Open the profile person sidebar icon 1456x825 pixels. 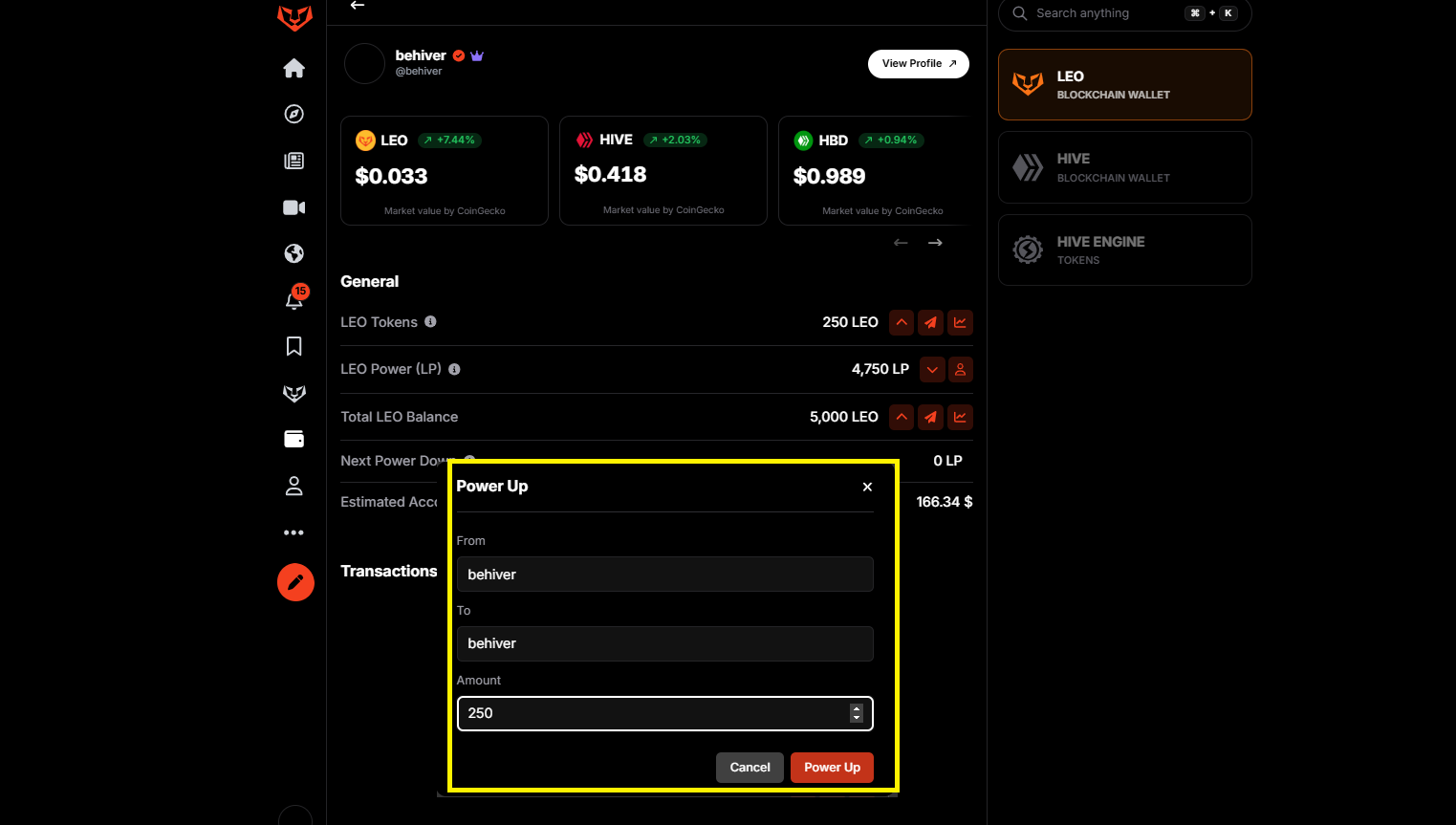[294, 486]
